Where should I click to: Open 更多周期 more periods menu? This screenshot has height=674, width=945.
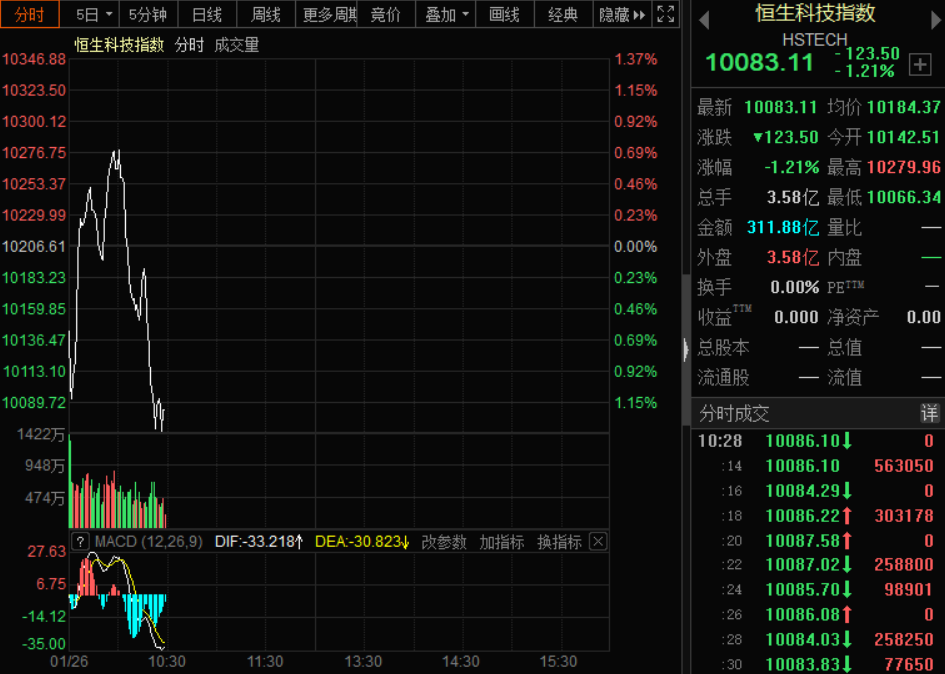(327, 14)
